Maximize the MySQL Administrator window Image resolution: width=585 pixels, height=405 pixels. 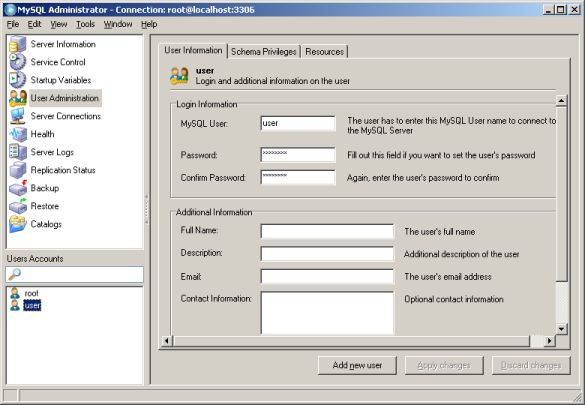560,10
